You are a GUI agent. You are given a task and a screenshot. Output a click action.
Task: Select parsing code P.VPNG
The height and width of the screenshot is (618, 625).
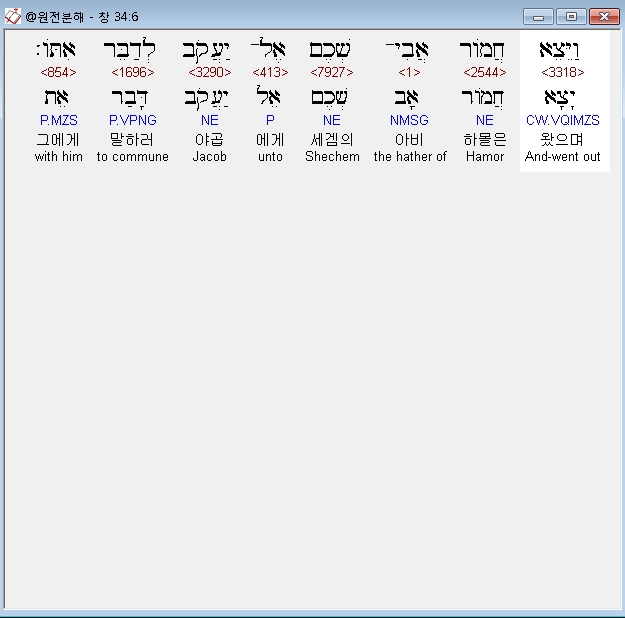[x=133, y=120]
